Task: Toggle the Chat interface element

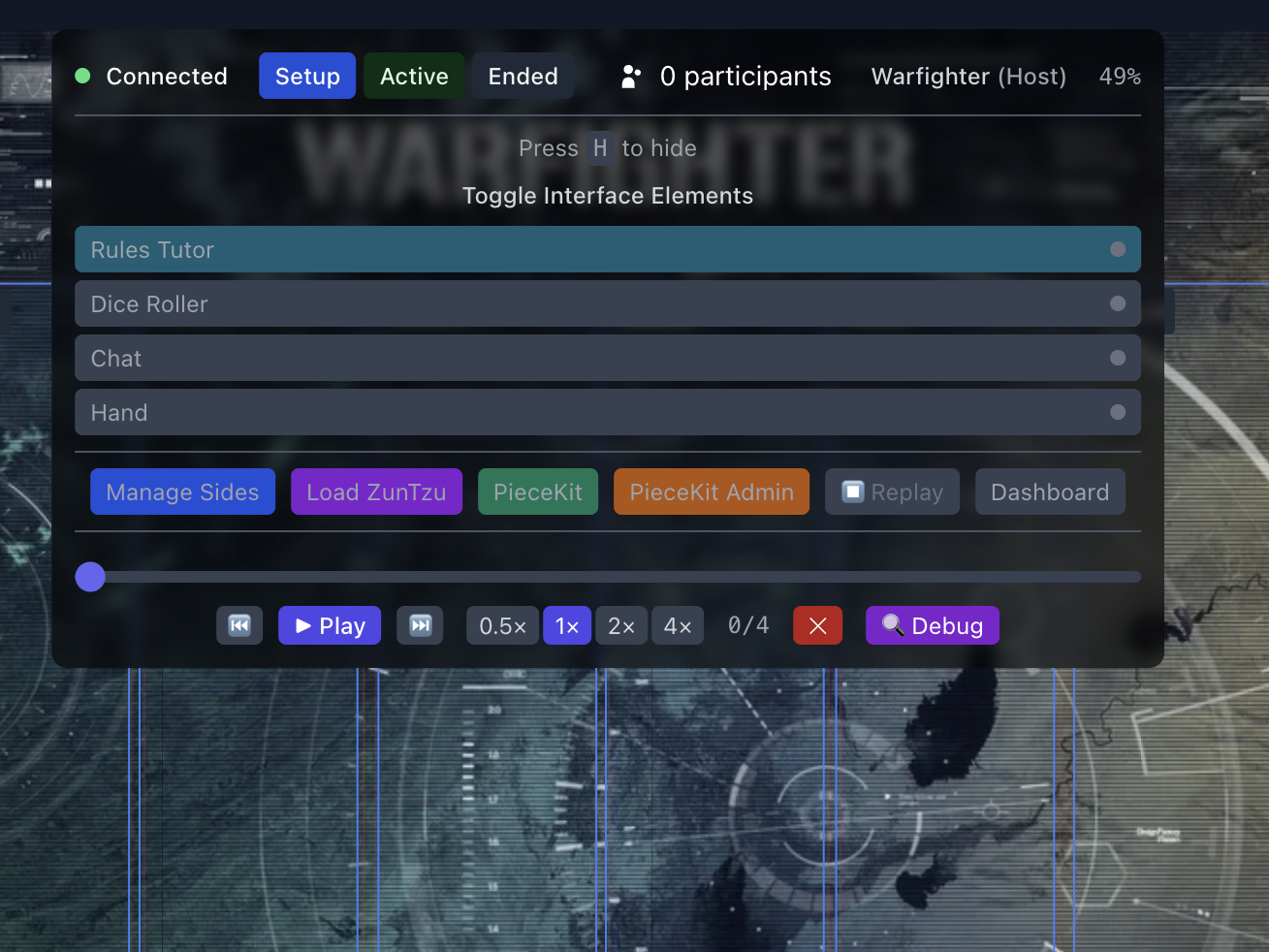Action: 608,358
